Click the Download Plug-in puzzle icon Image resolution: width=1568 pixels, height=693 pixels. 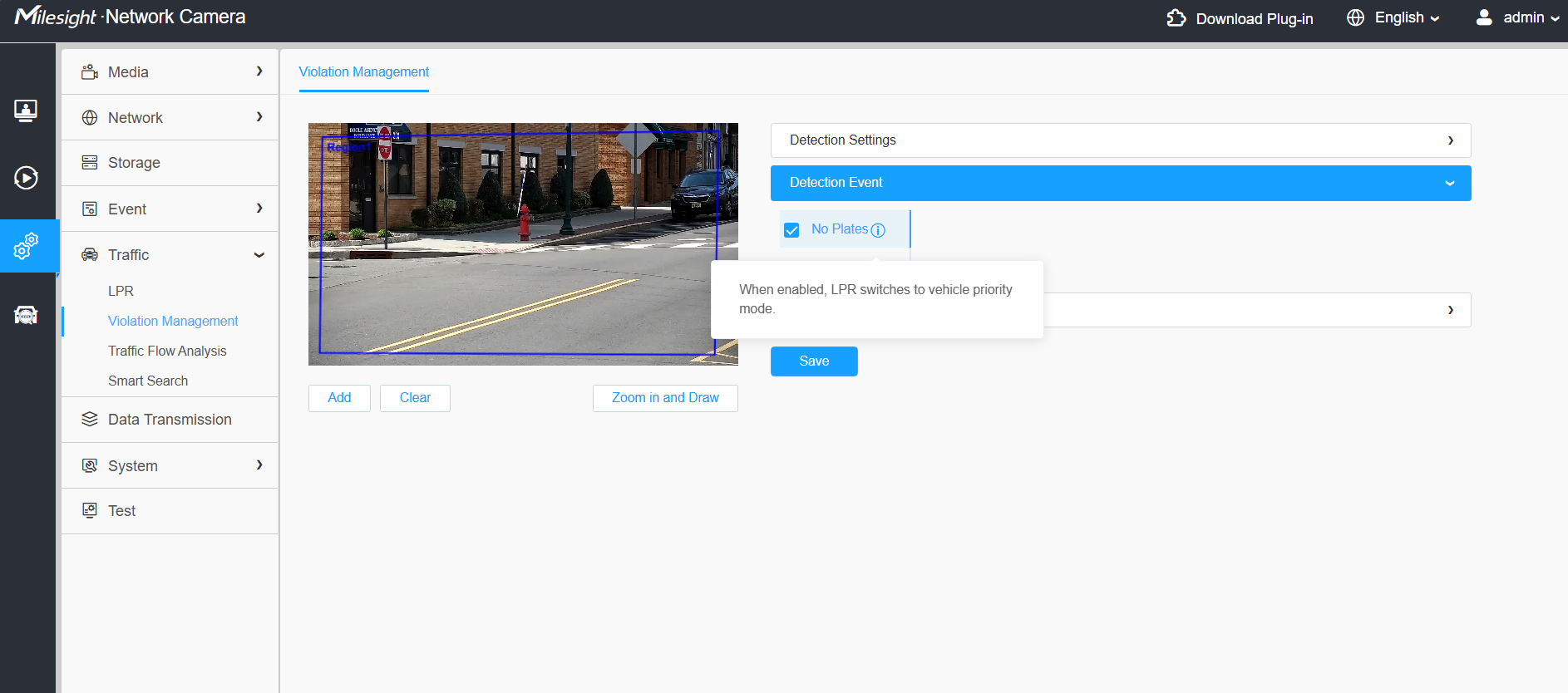click(x=1176, y=18)
